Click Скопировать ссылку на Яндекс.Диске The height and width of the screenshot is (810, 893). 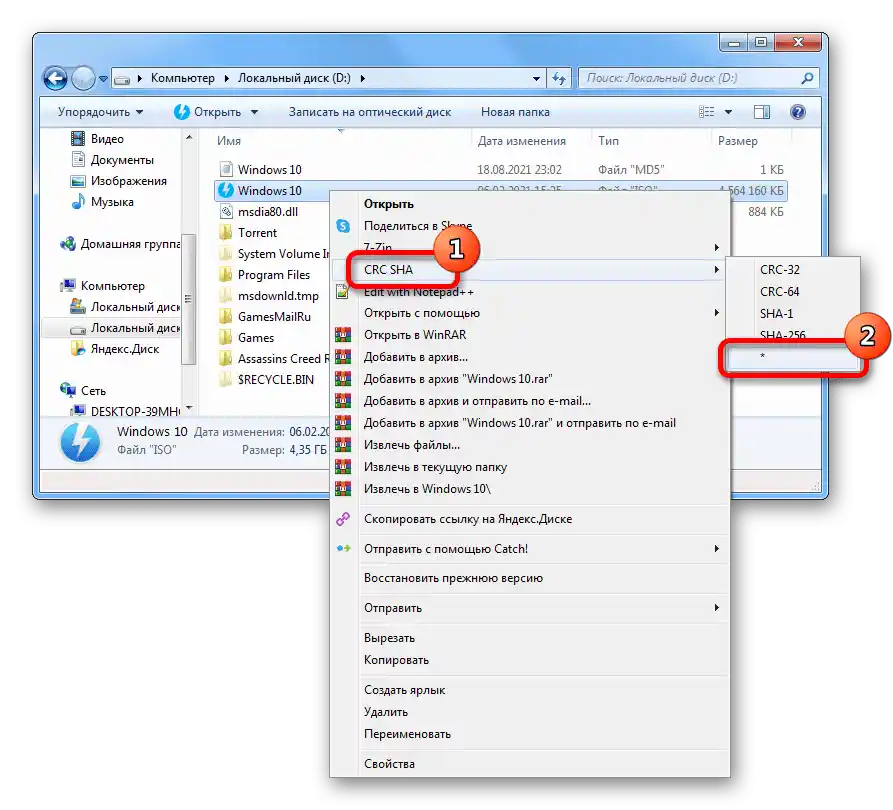[x=530, y=519]
